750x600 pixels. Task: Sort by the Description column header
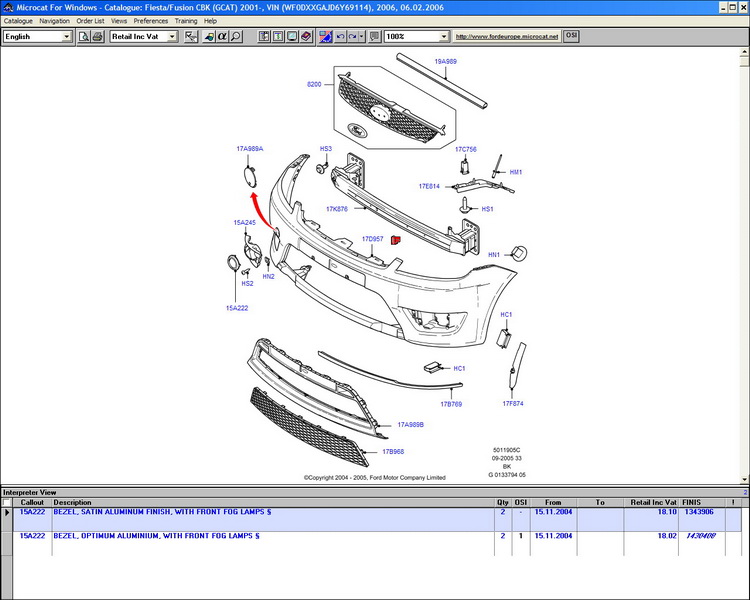(72, 502)
